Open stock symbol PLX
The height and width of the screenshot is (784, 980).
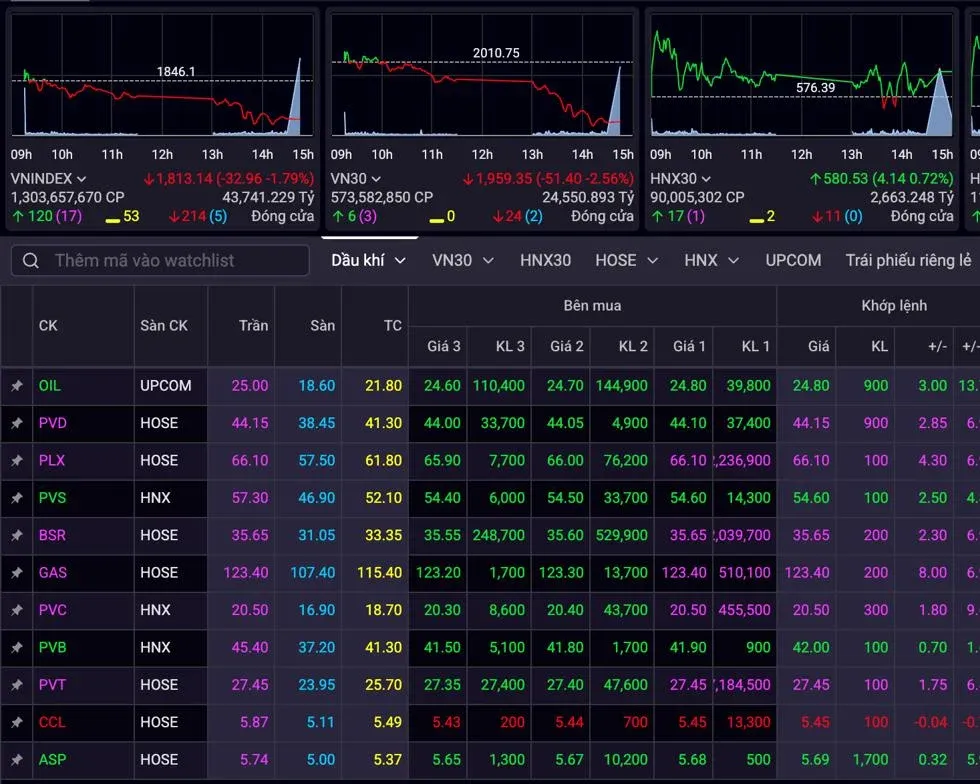point(52,461)
